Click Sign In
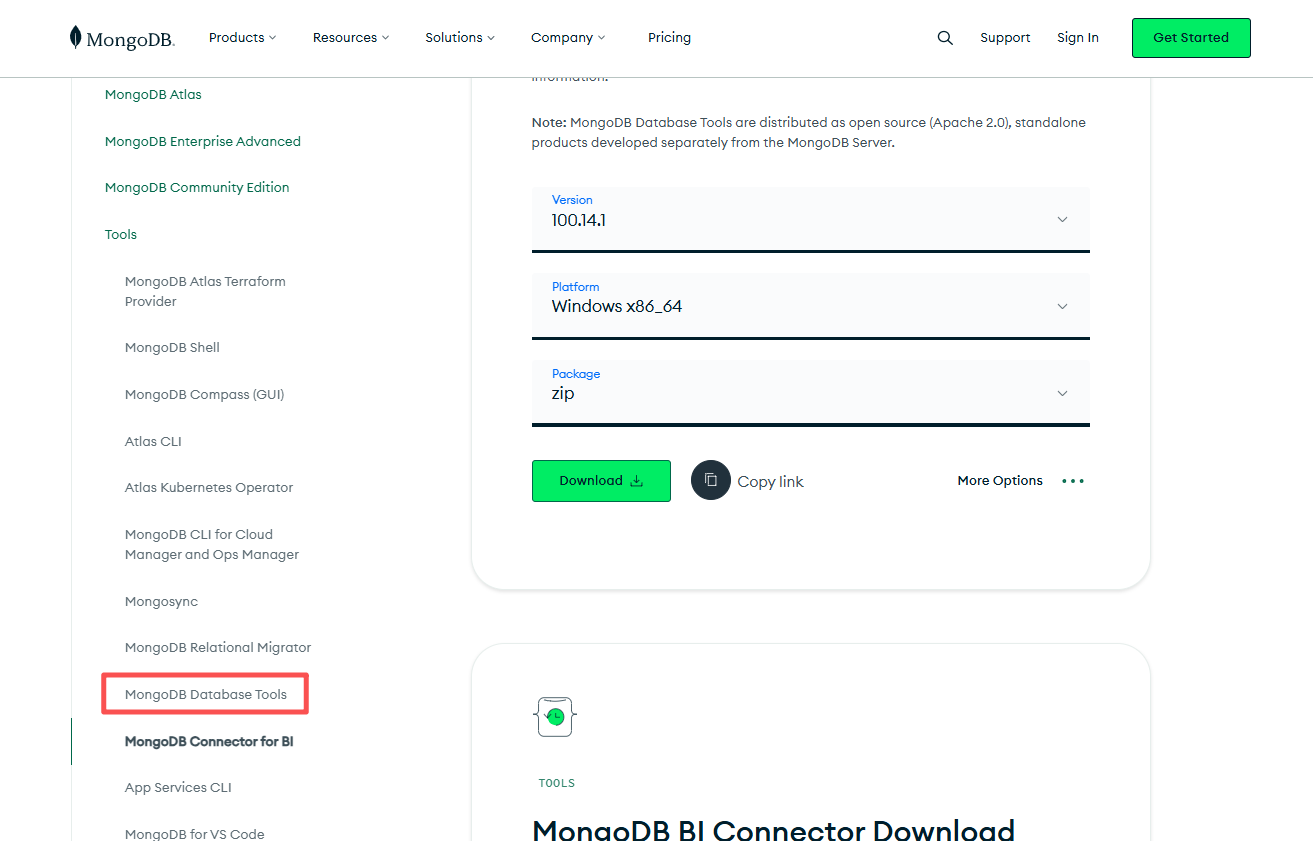 coord(1078,38)
